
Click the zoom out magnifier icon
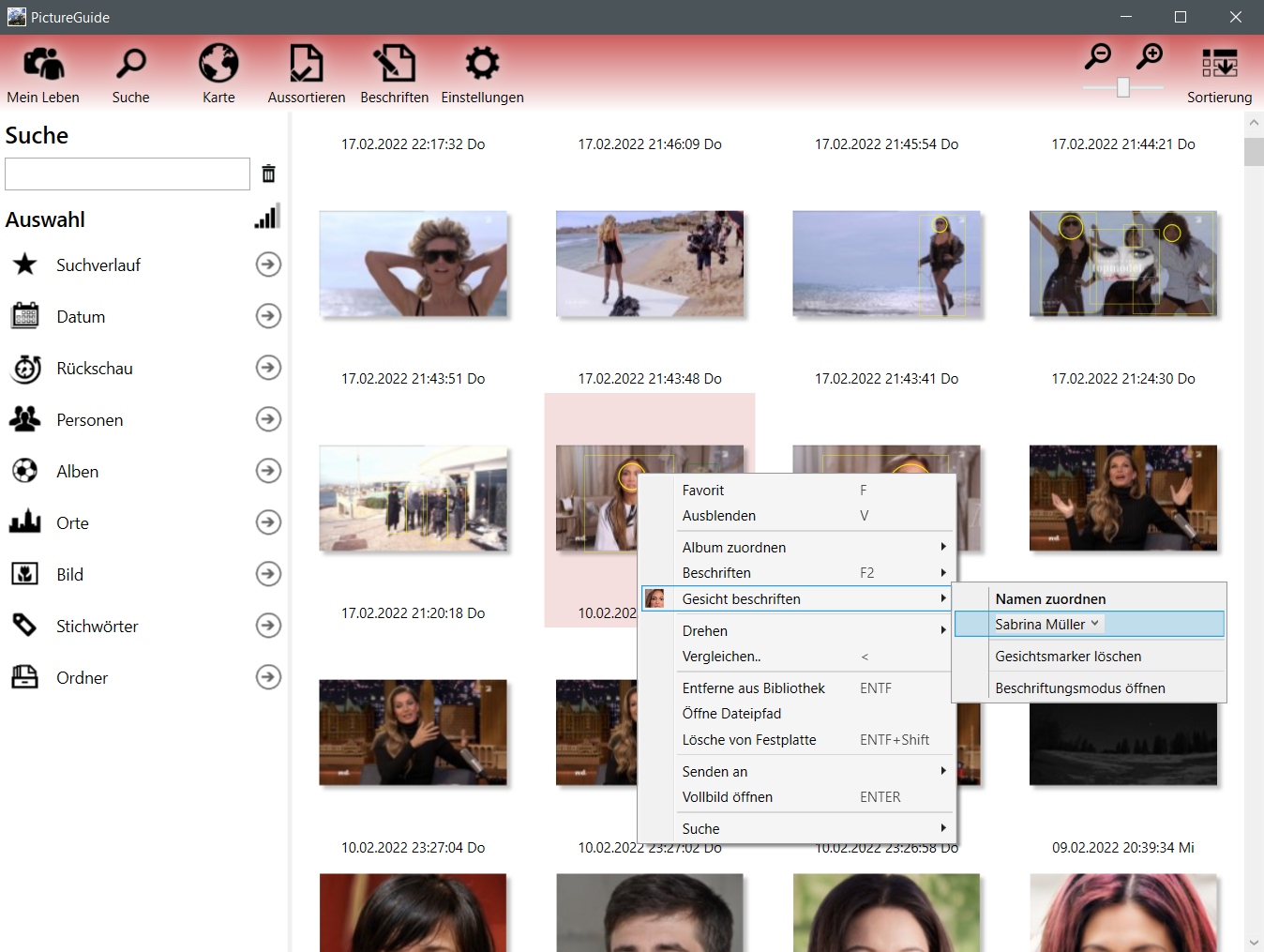click(1097, 56)
